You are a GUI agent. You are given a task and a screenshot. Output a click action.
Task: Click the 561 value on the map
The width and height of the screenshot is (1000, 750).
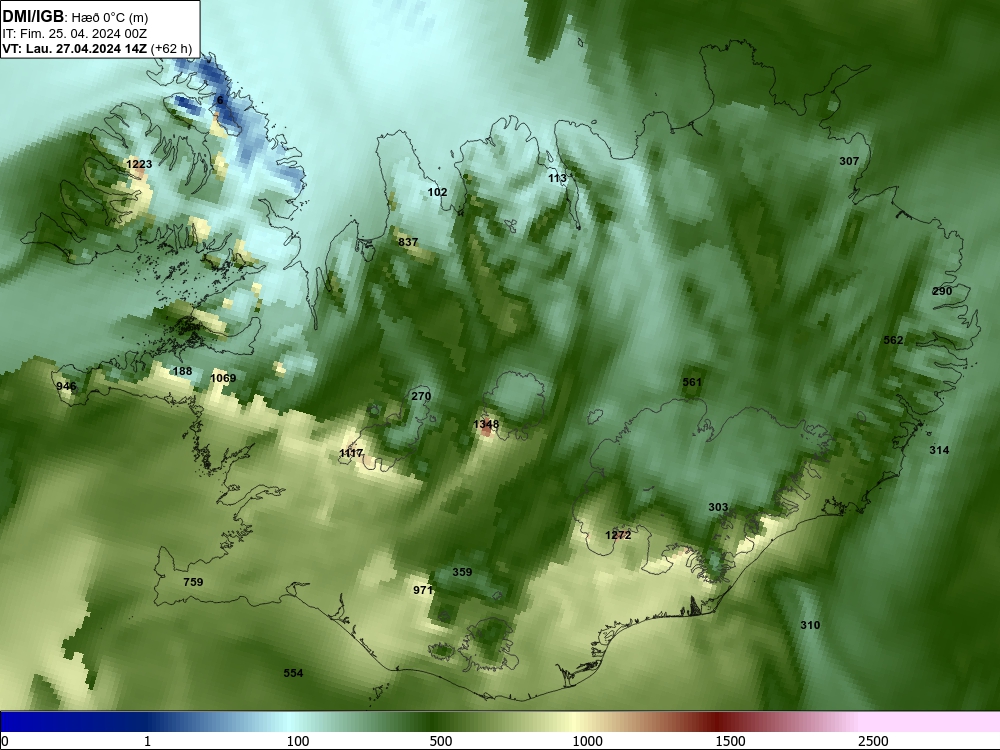point(692,382)
